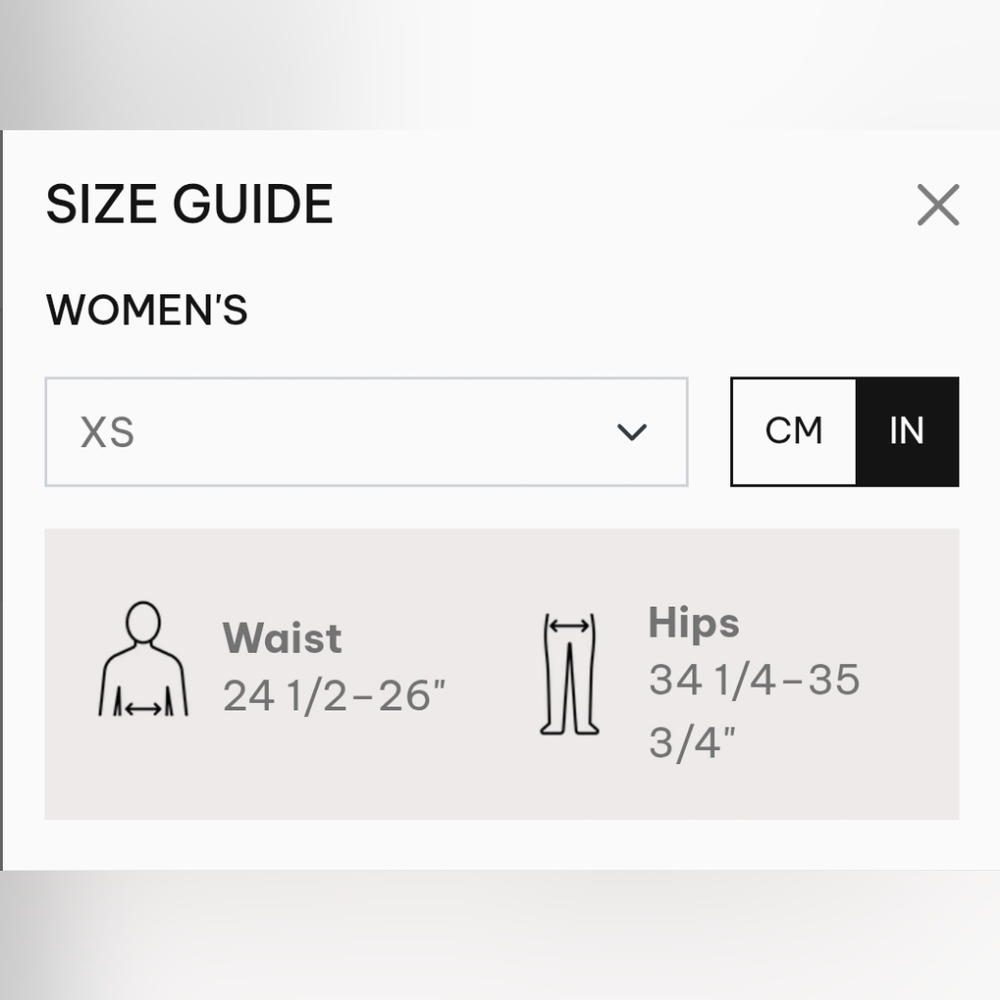Screen dimensions: 1000x1000
Task: Switch measurement units to CM
Action: pos(793,431)
